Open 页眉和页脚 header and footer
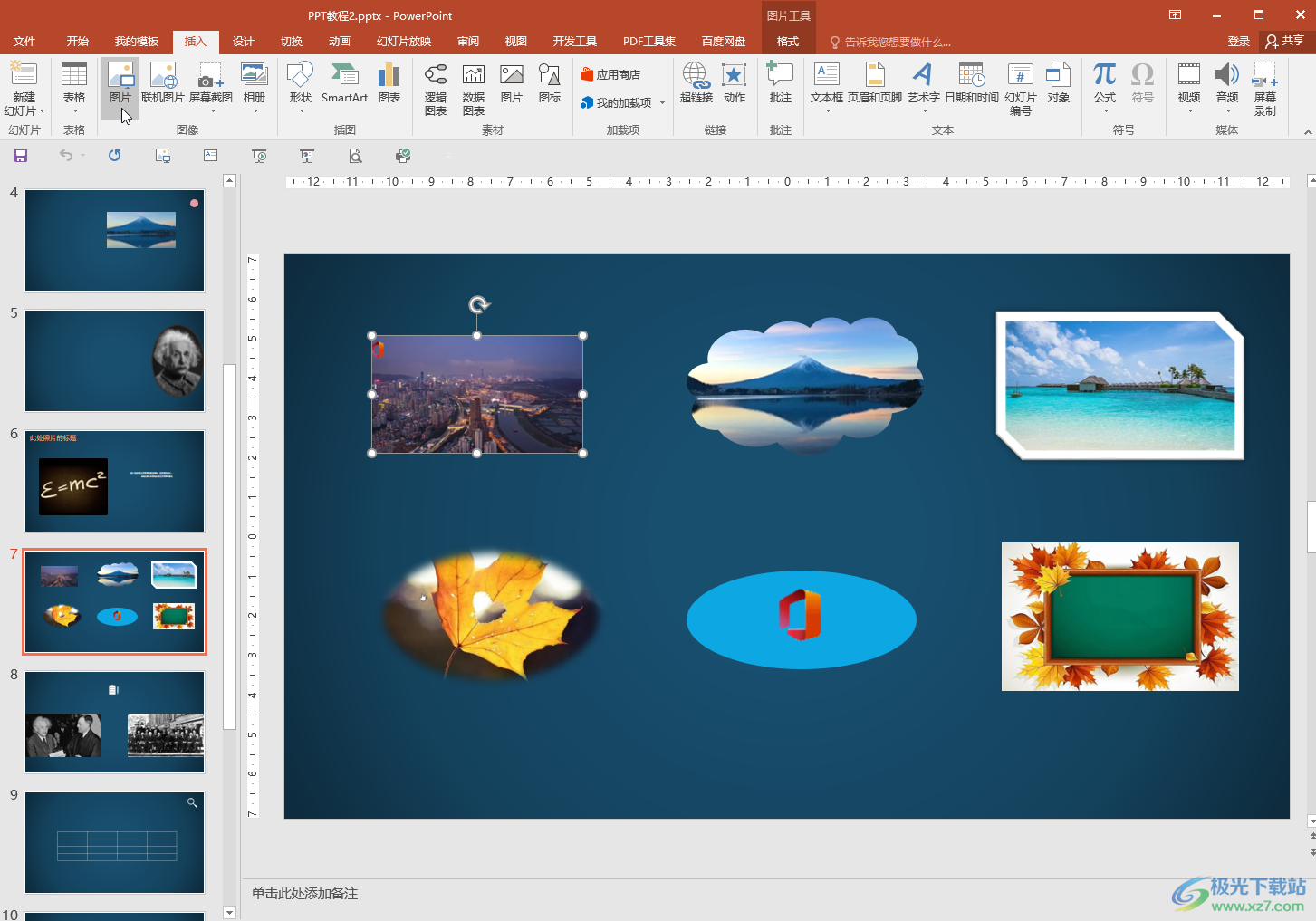This screenshot has height=921, width=1316. coord(875,82)
